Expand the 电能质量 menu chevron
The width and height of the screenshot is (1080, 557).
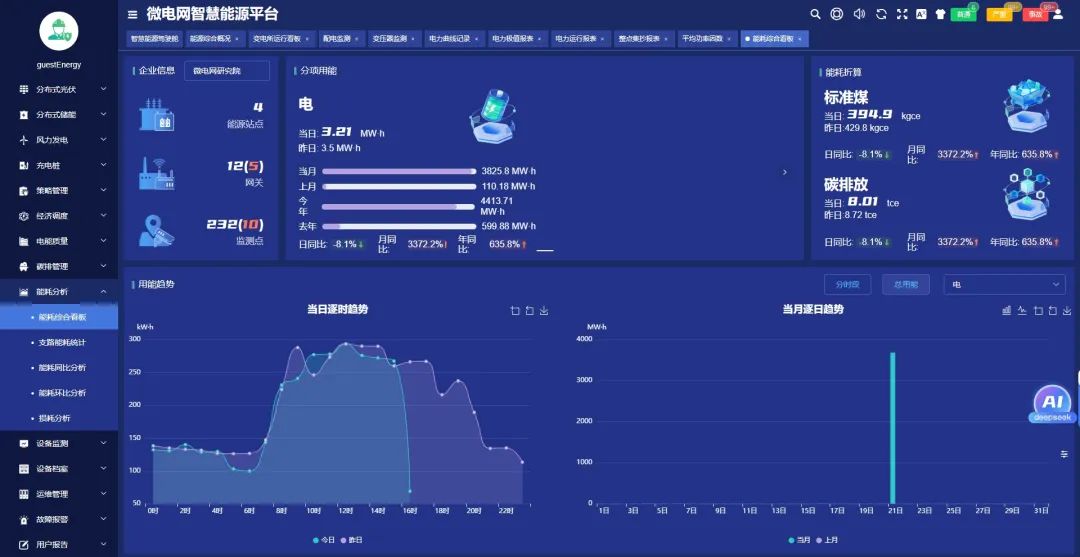tap(103, 241)
